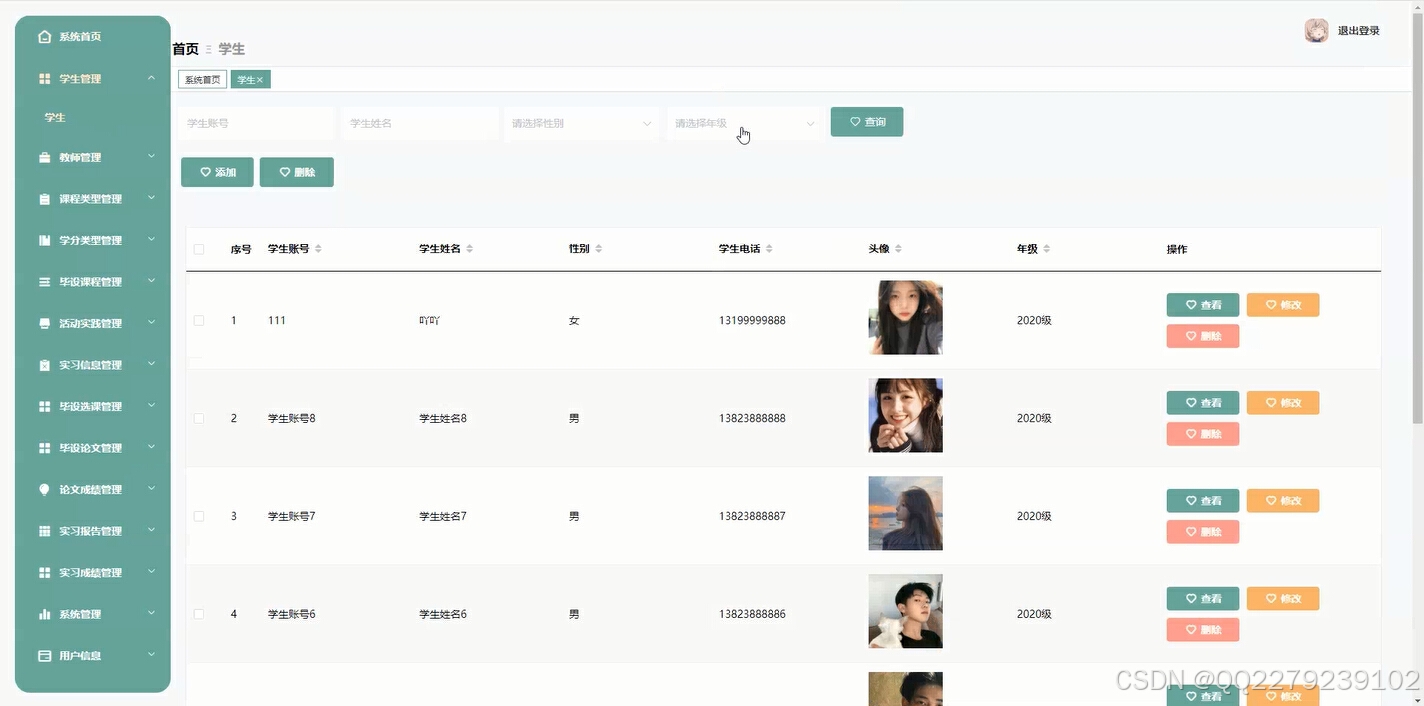Select the checkbox beside 学生账号8
Screen dimensions: 1424x706
coord(198,418)
